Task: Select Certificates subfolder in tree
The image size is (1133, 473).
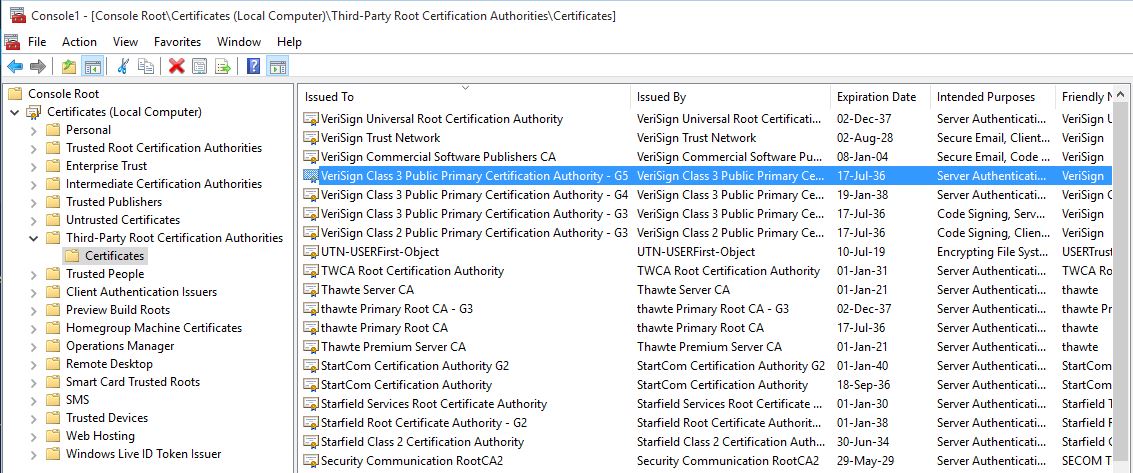Action: pyautogui.click(x=115, y=256)
